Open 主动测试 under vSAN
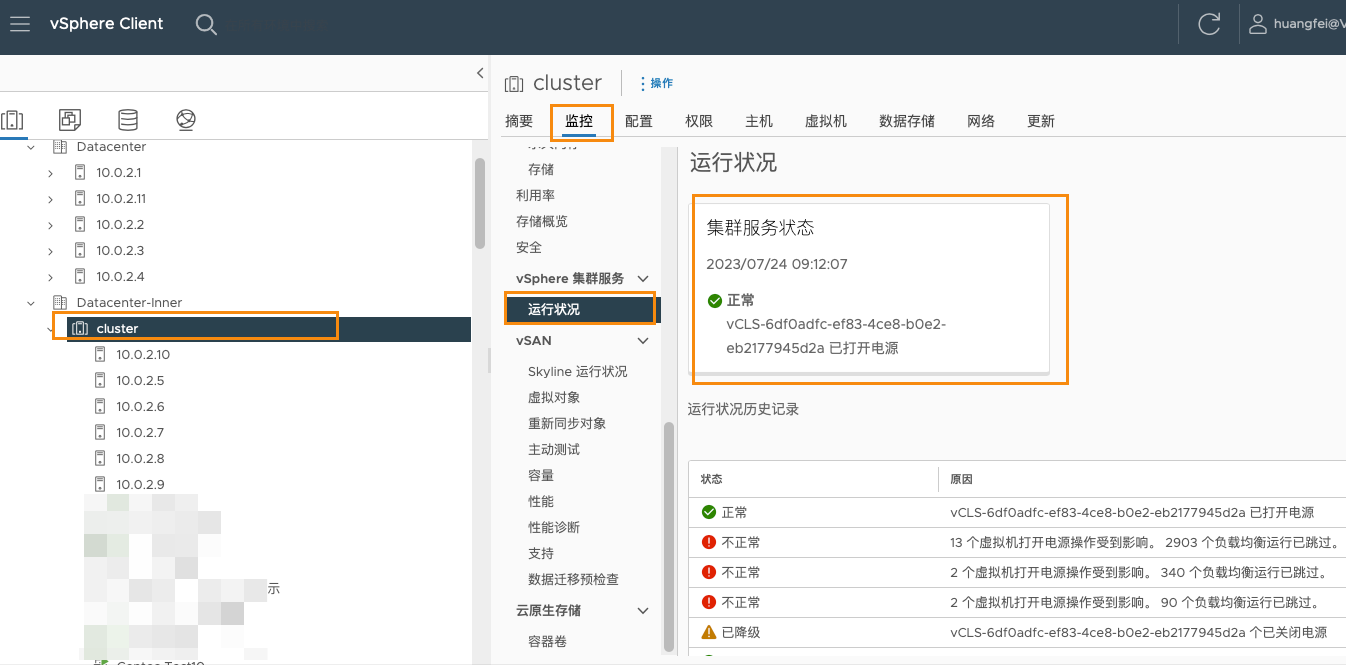Viewport: 1346px width, 665px height. click(554, 450)
